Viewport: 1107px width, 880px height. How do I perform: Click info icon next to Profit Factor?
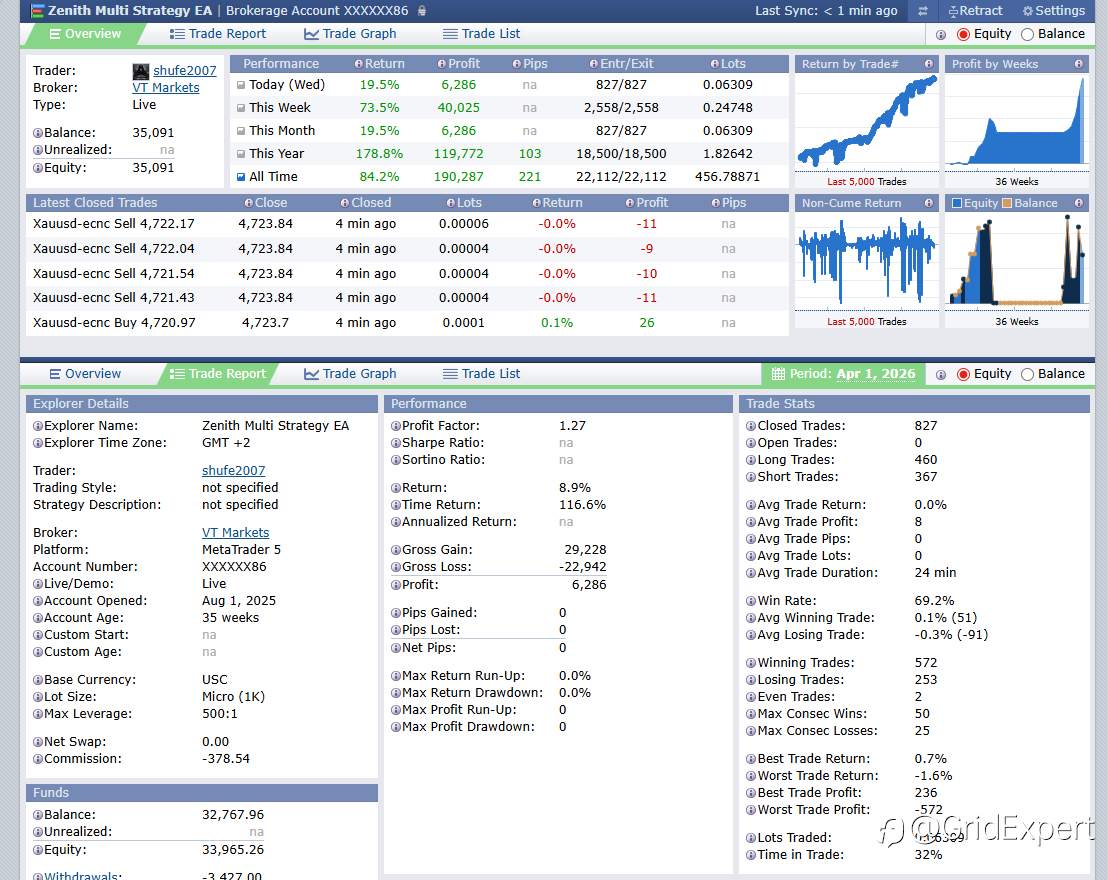(395, 426)
